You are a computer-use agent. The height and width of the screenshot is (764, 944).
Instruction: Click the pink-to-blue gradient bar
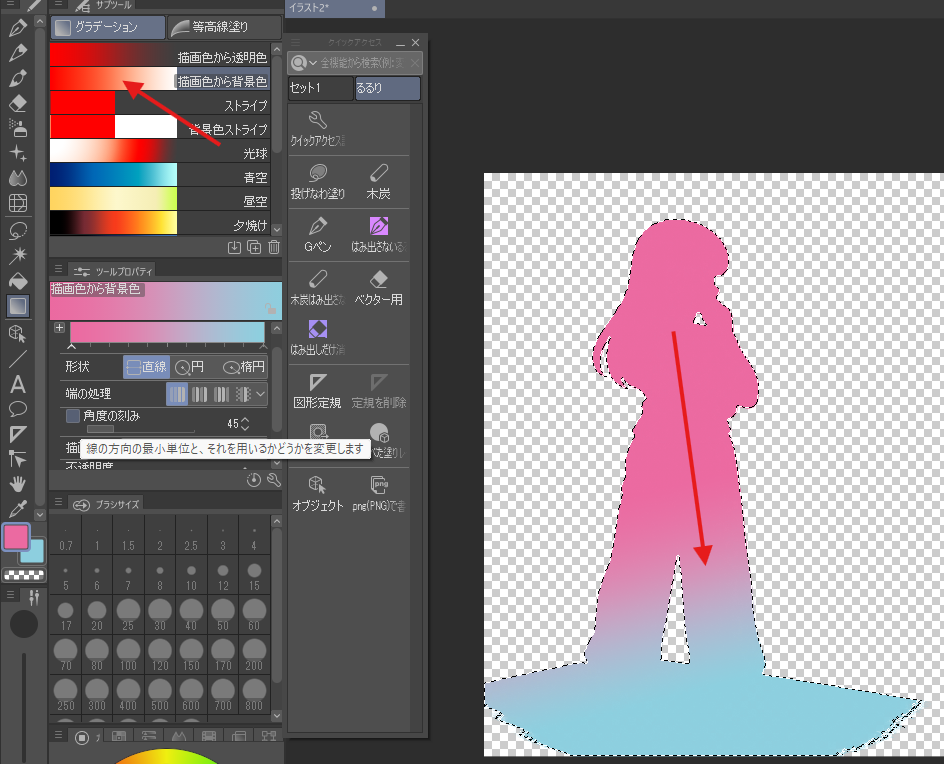tap(167, 332)
